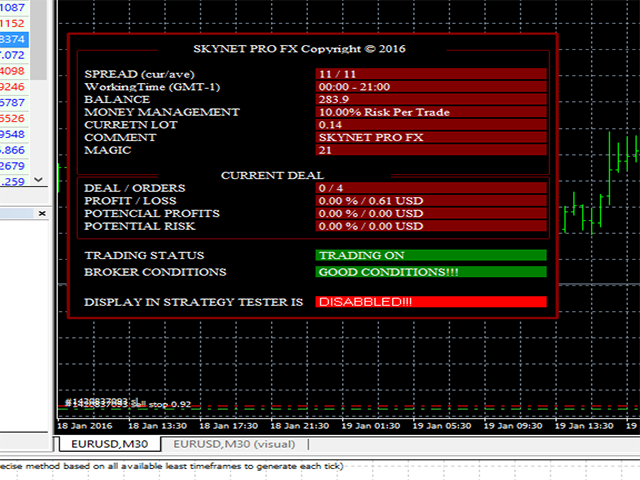The height and width of the screenshot is (480, 640).
Task: Select the price row .866
Action: coord(14,150)
